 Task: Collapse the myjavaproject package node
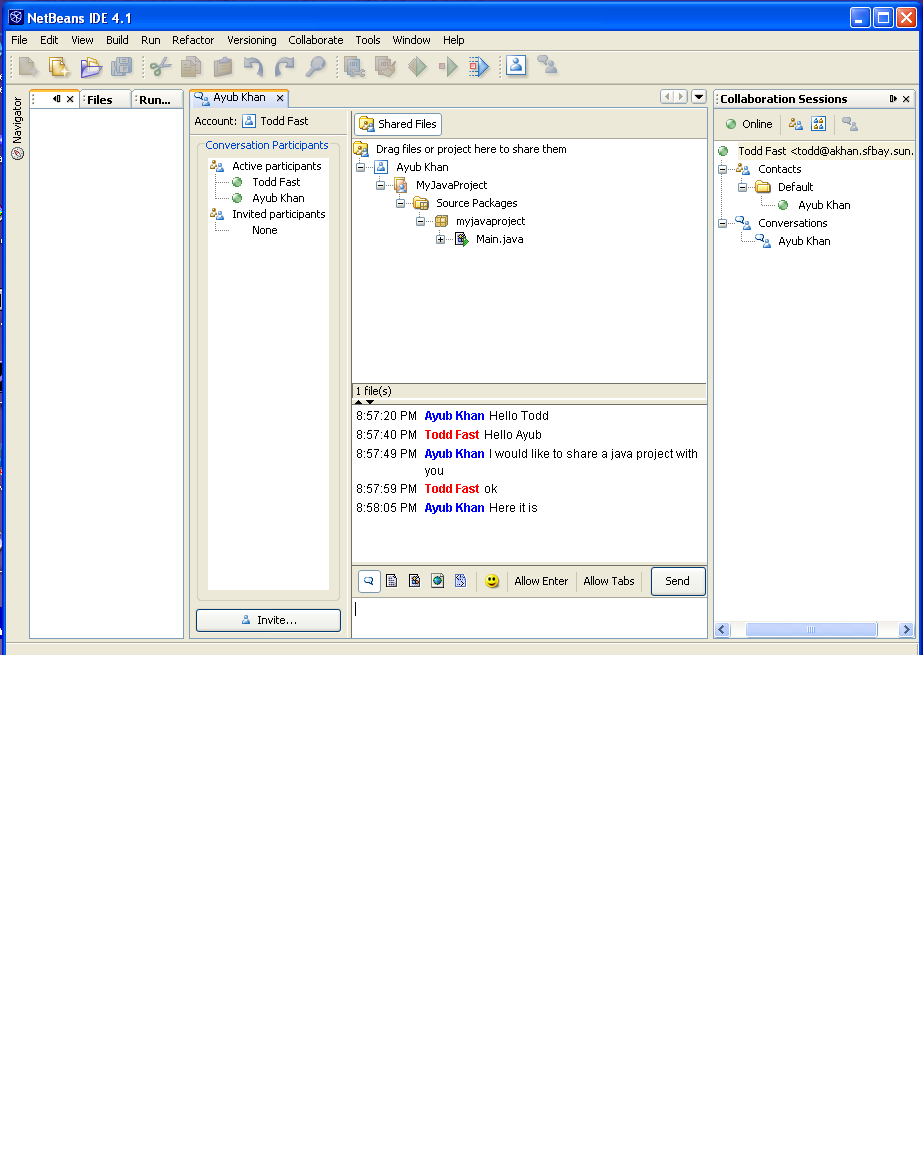tap(420, 221)
